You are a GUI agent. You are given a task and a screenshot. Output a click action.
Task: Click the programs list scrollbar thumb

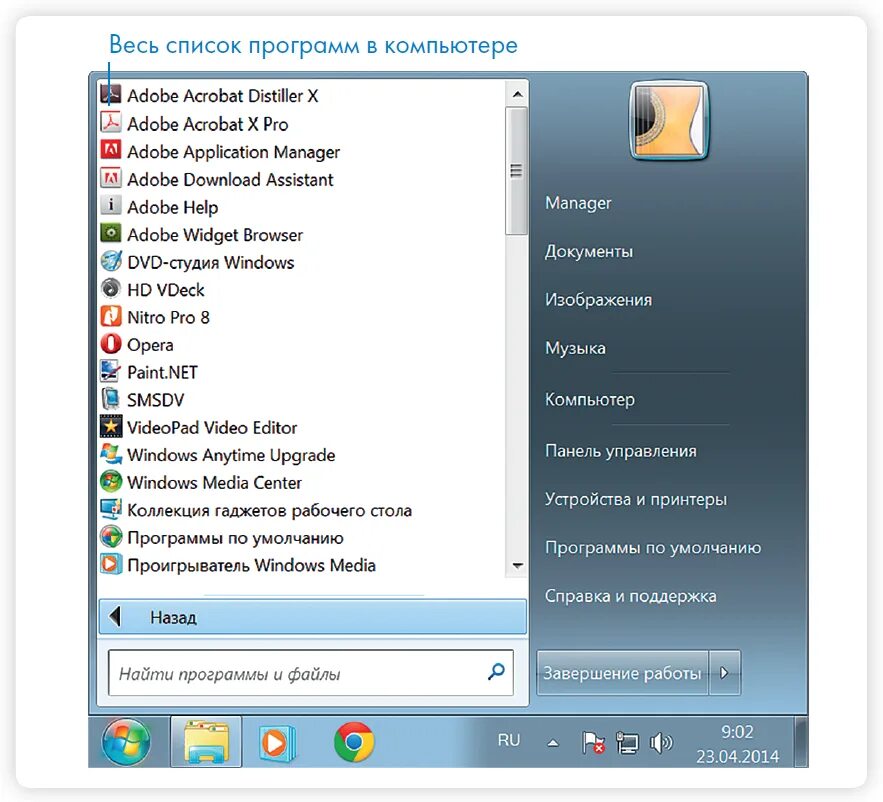(516, 171)
